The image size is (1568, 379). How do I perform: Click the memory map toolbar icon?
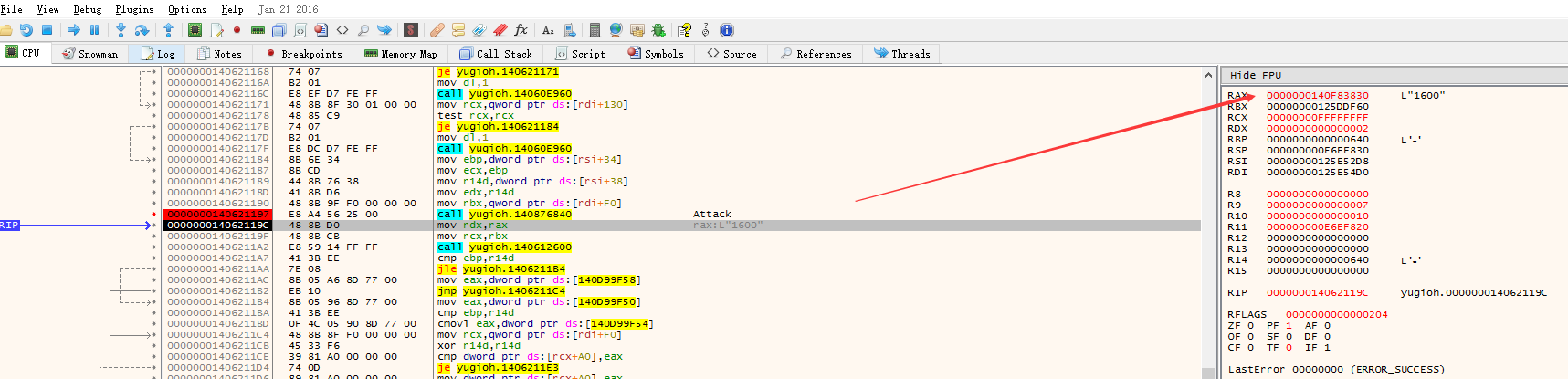[258, 30]
